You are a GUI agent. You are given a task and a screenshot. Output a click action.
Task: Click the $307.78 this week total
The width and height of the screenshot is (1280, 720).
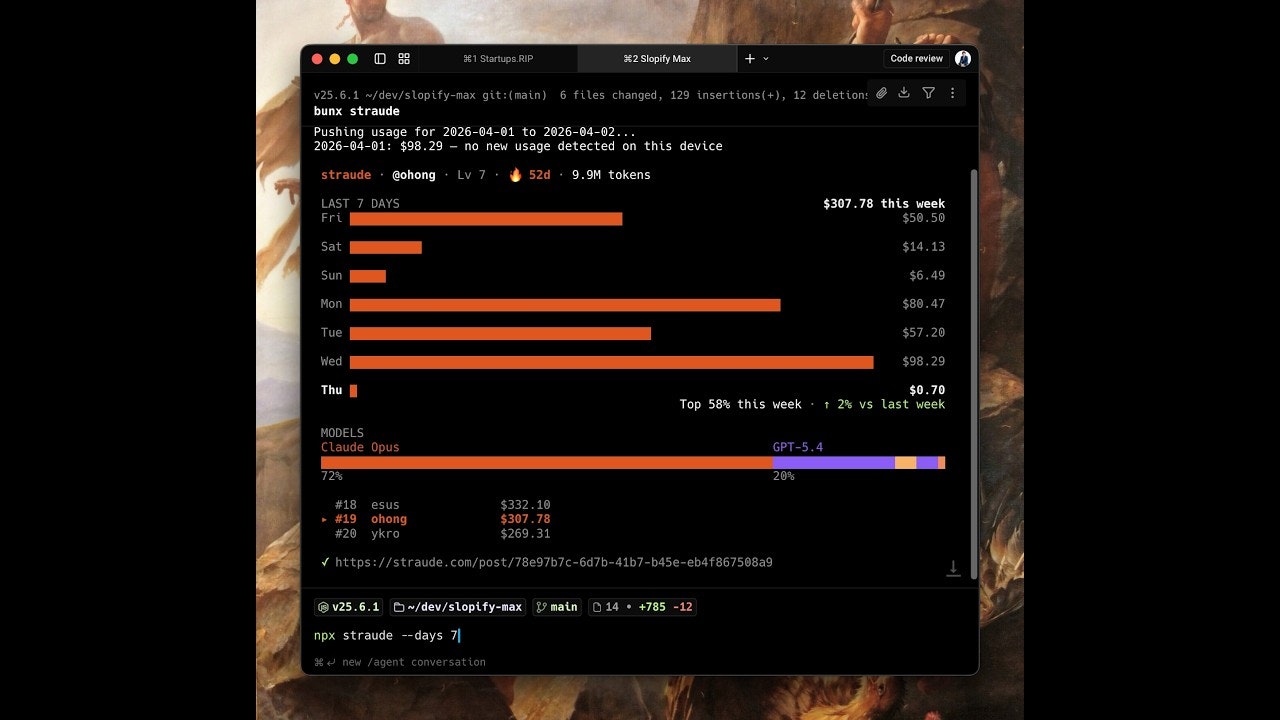tap(884, 204)
